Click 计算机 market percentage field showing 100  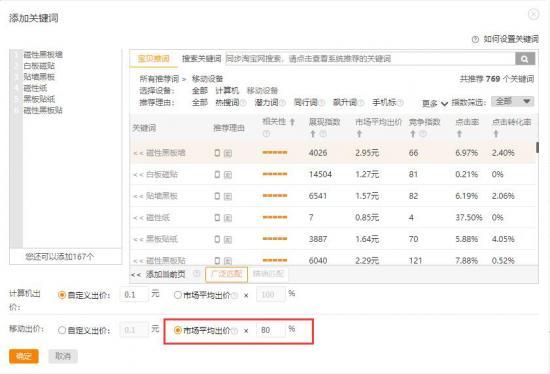(x=270, y=295)
